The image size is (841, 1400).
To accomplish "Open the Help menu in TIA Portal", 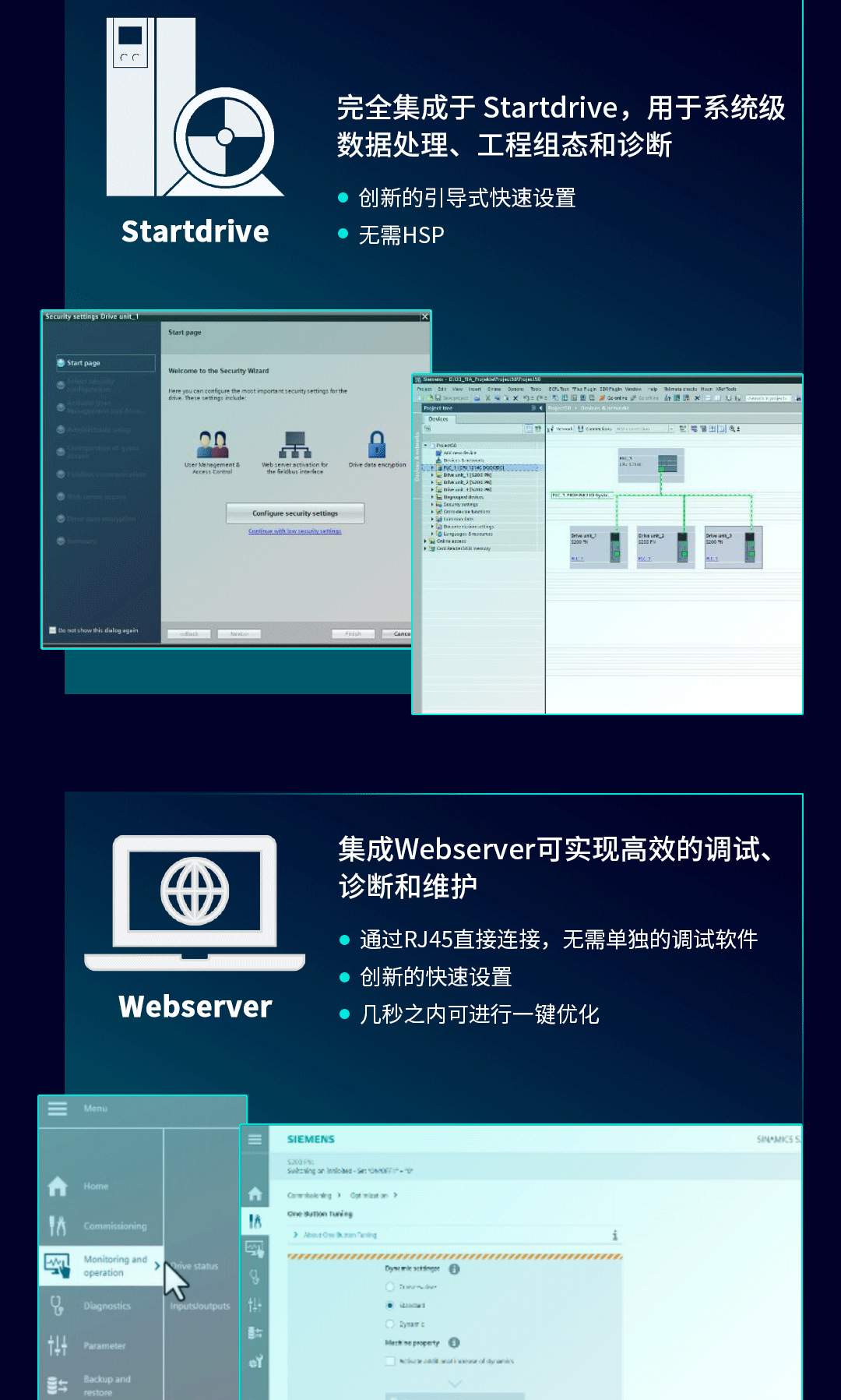I will click(x=653, y=389).
